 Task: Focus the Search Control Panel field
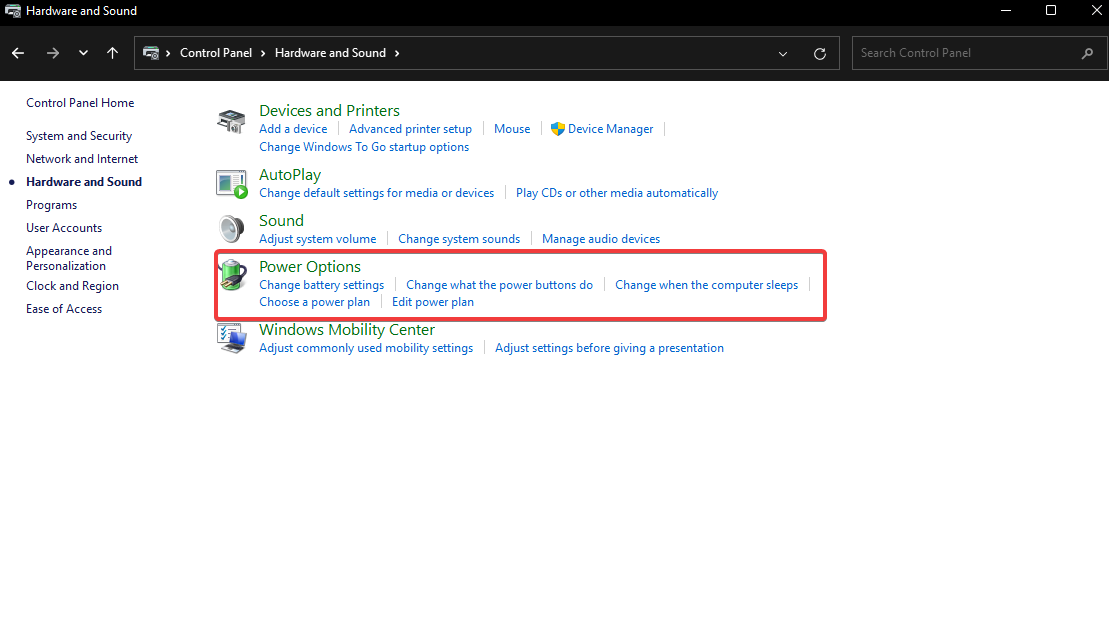coord(980,53)
